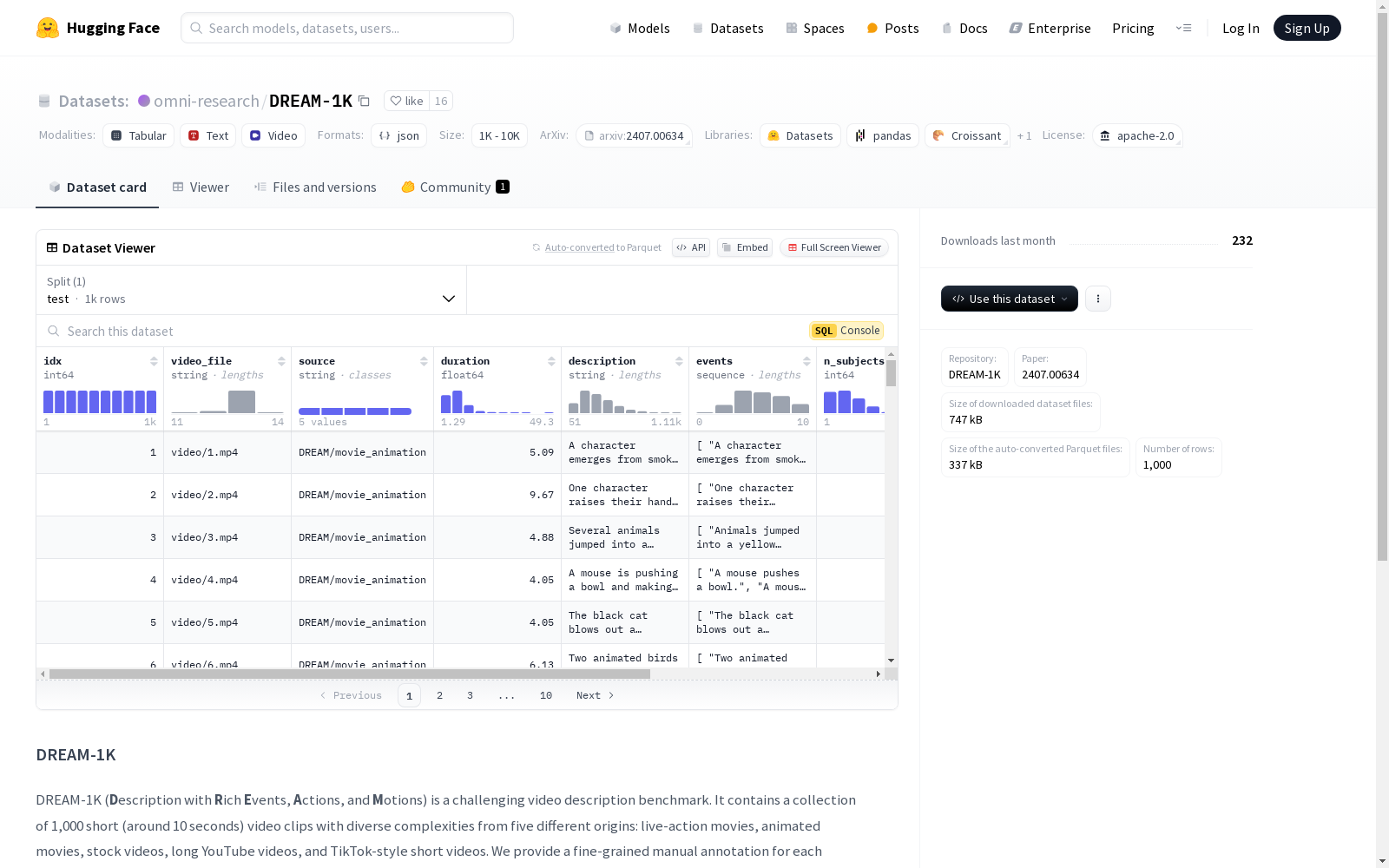Viewport: 1389px width, 868px height.
Task: Open the three-dot menu next to Use this dataset
Action: coord(1098,299)
